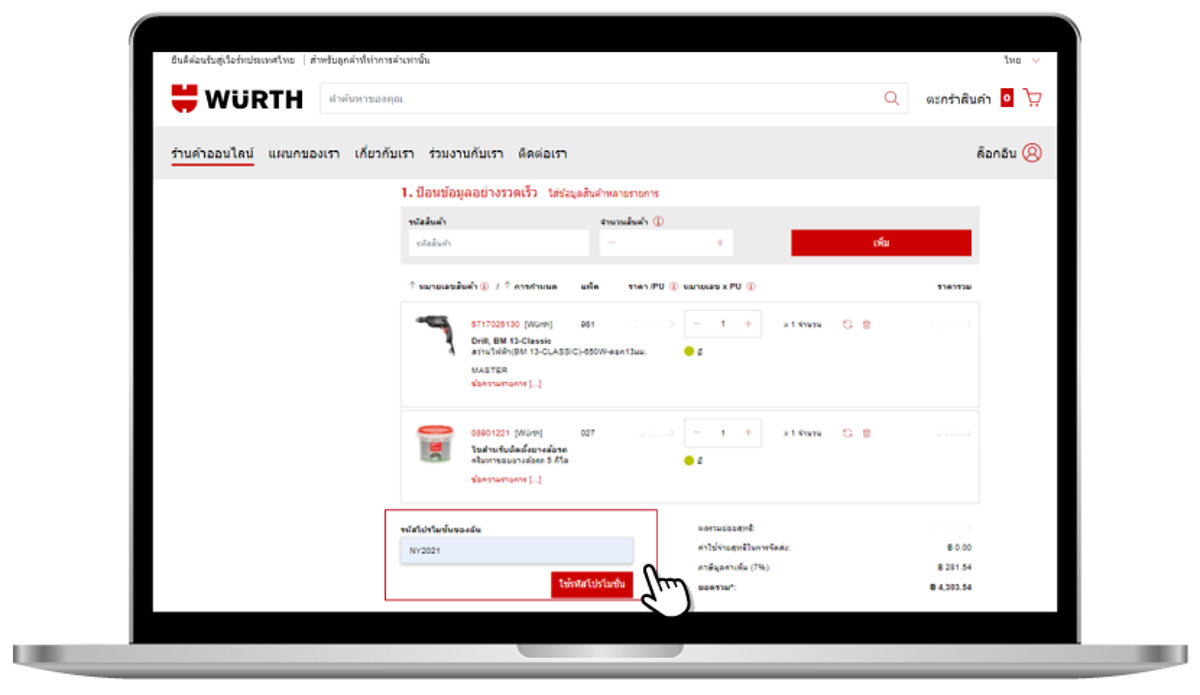Decrease quantity of item 08901221

coord(697,433)
